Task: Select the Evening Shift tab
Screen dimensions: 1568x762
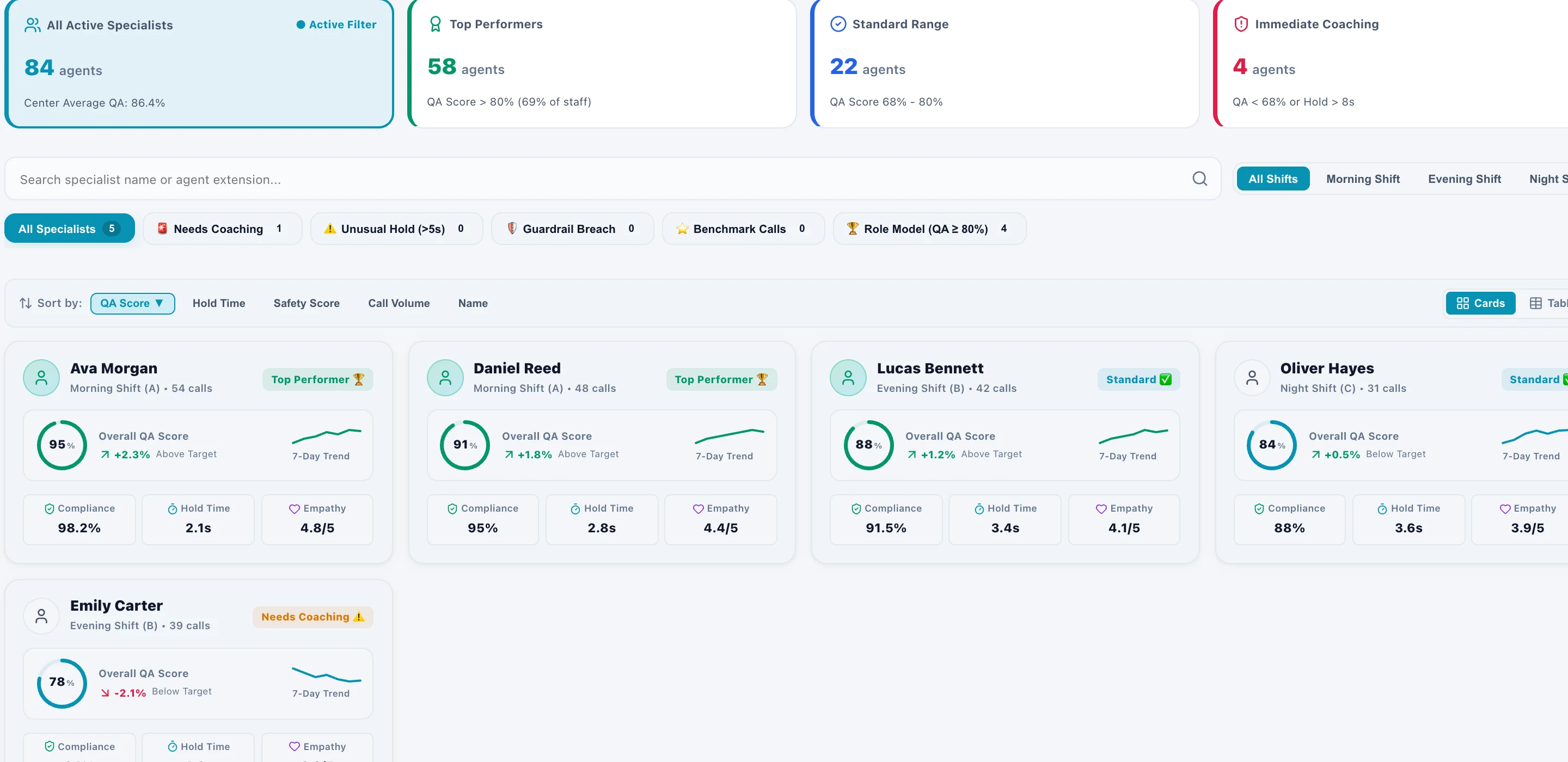Action: click(1464, 179)
